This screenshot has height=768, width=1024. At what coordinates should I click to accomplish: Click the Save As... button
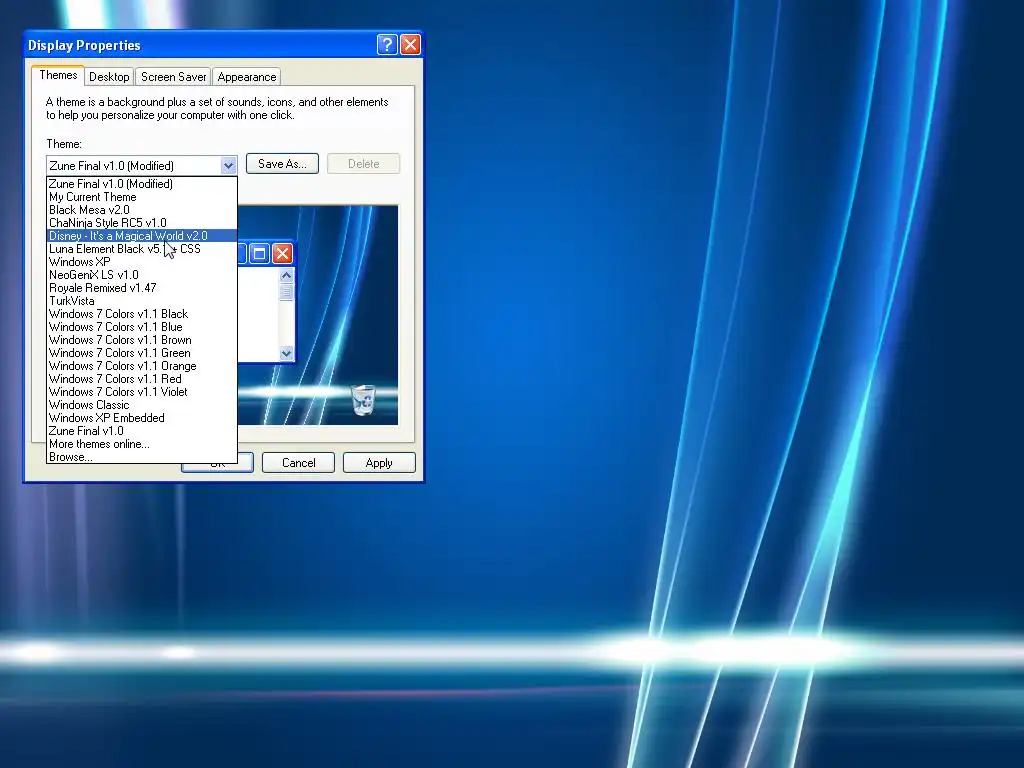tap(282, 164)
